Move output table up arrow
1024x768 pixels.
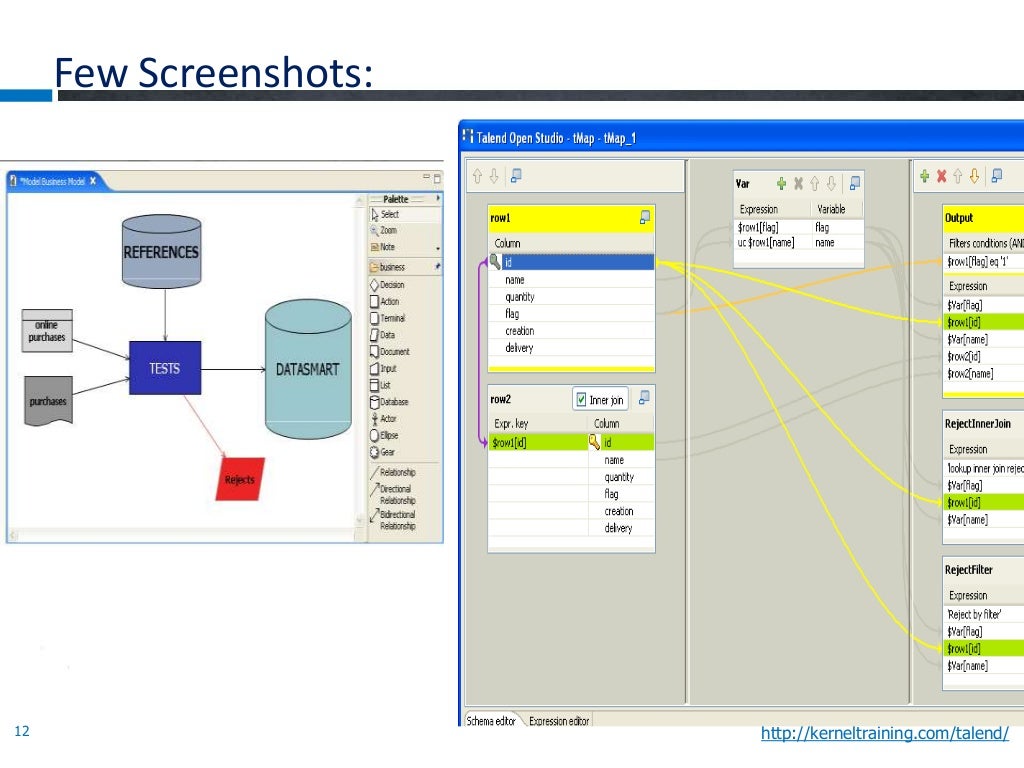pyautogui.click(x=958, y=176)
